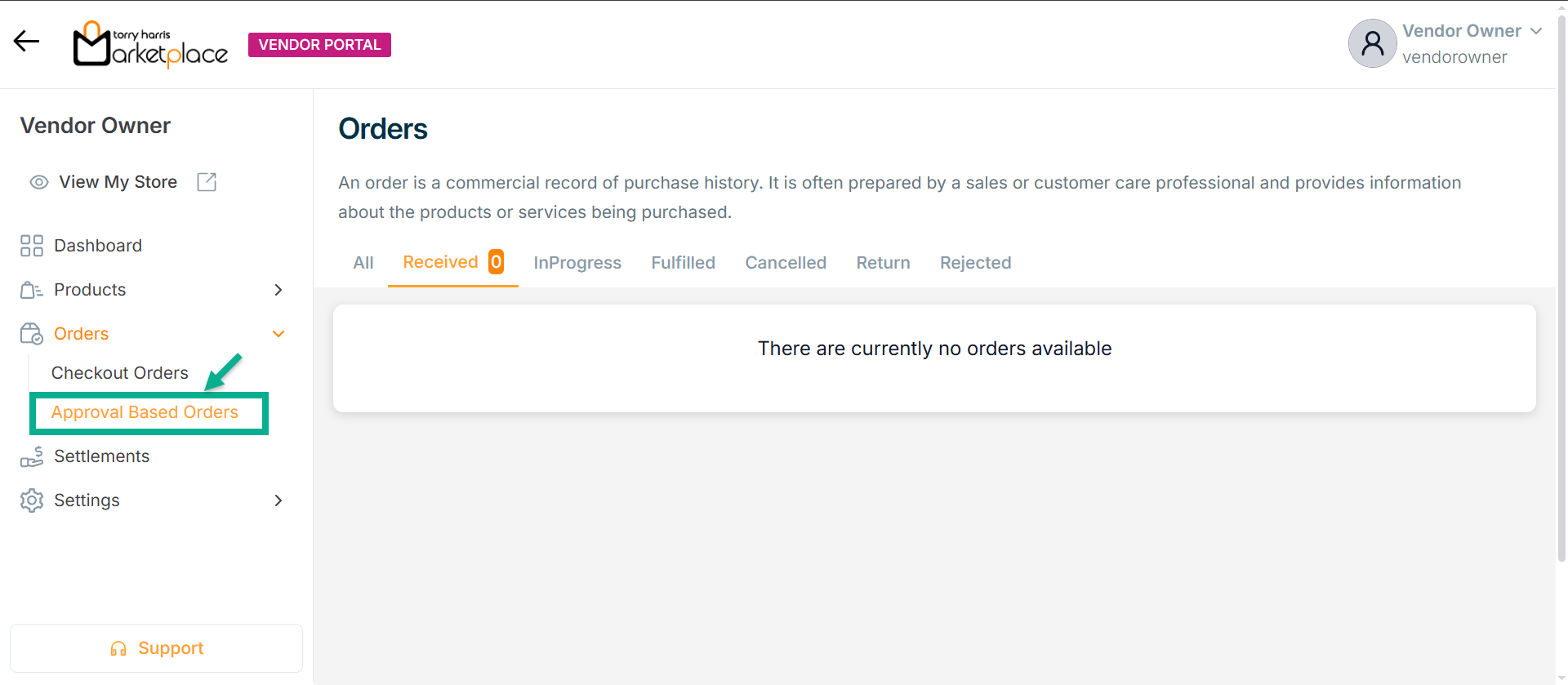Click the Torry Harris Marketplace logo
1568x685 pixels.
click(150, 44)
